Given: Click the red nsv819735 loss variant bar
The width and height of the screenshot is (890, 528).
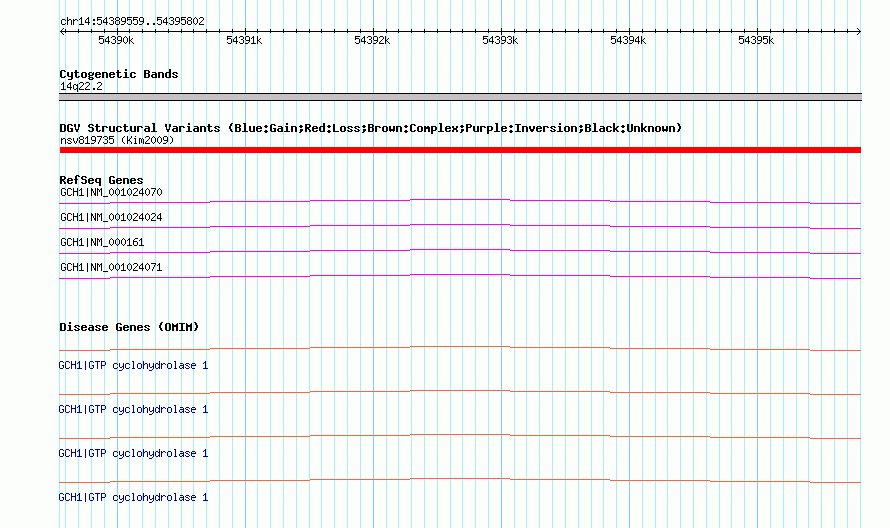Looking at the screenshot, I should click(x=460, y=150).
